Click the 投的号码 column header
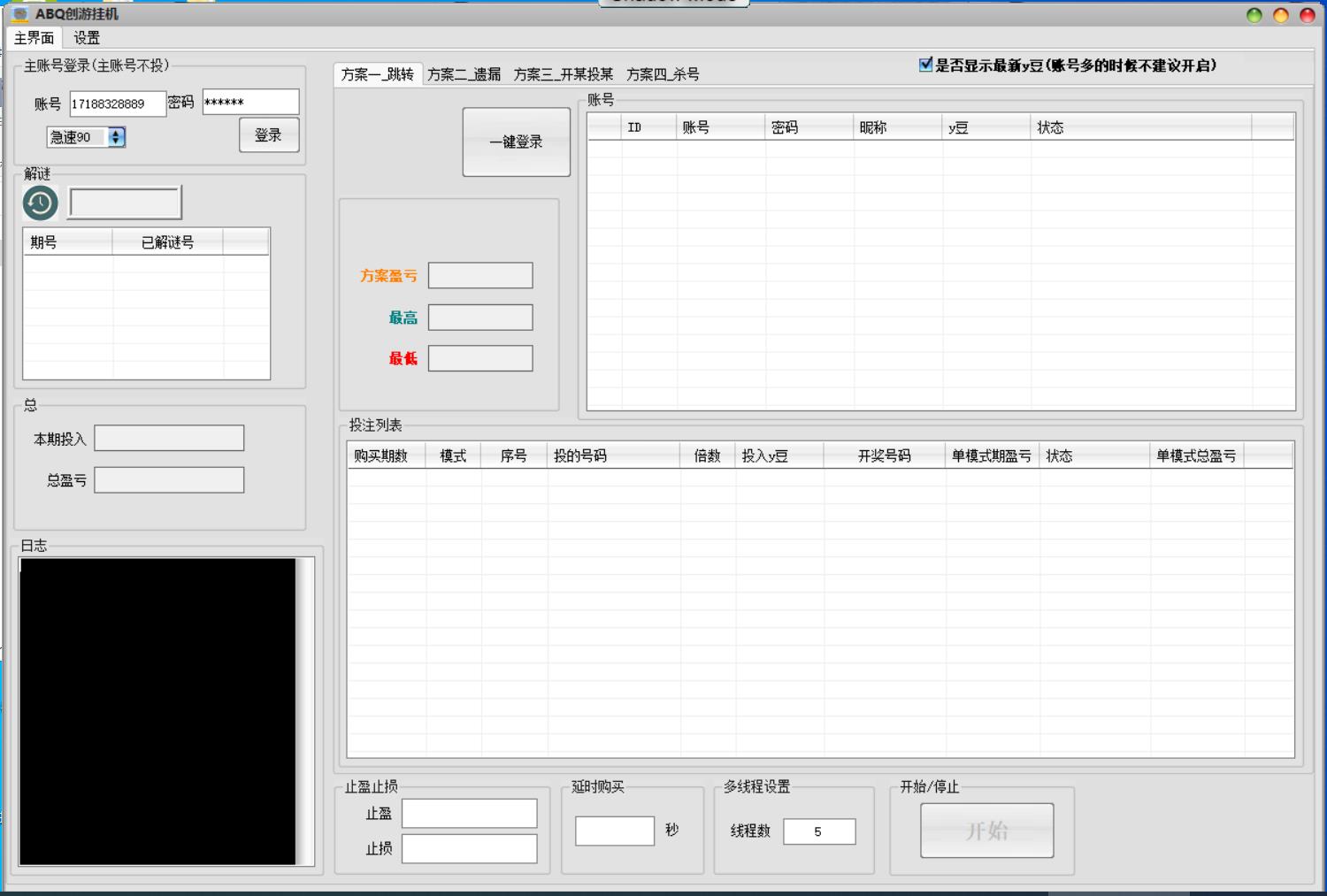The image size is (1327, 896). (x=614, y=456)
